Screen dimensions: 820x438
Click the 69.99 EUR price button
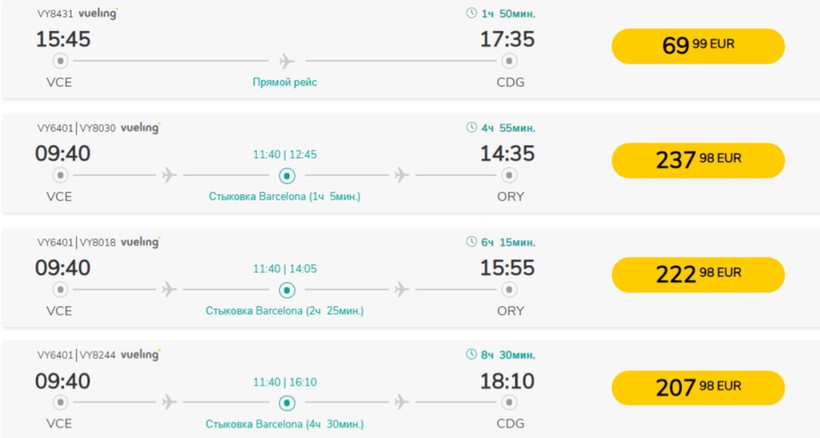click(697, 46)
